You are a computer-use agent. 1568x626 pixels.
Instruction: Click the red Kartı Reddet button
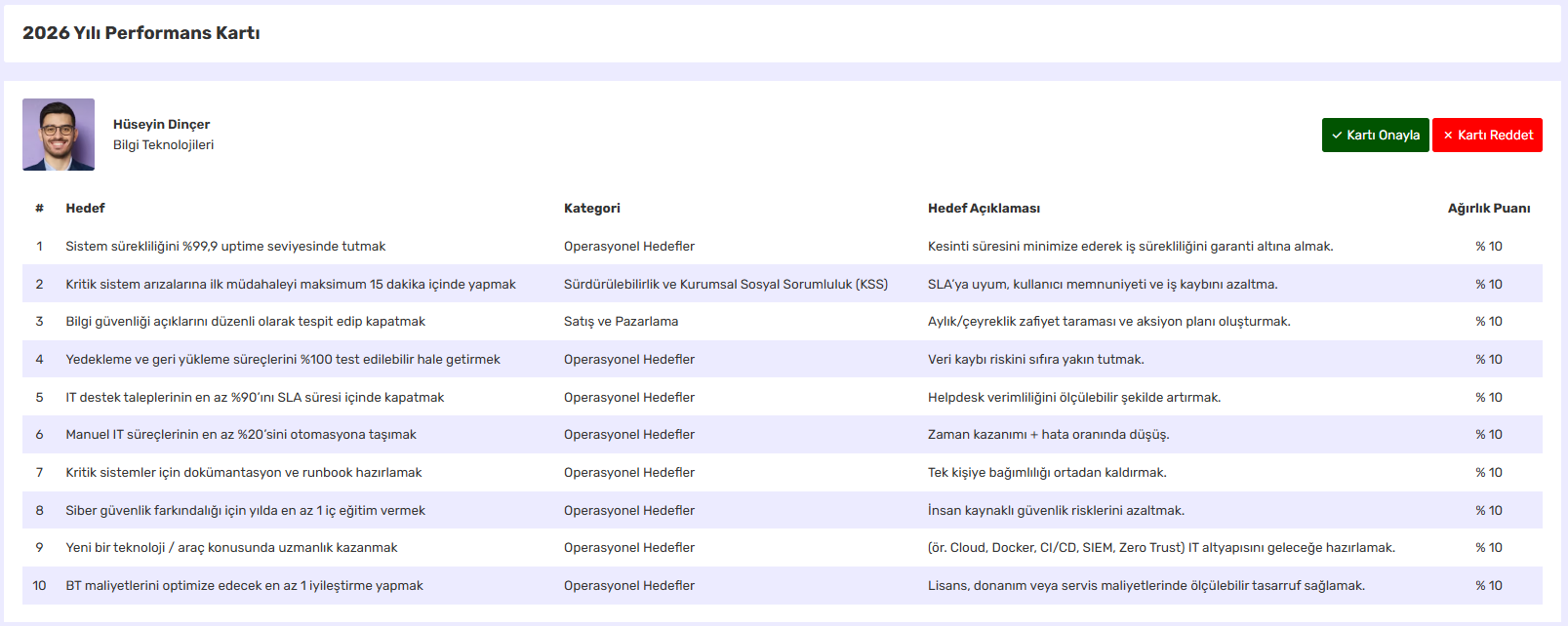tap(1487, 136)
